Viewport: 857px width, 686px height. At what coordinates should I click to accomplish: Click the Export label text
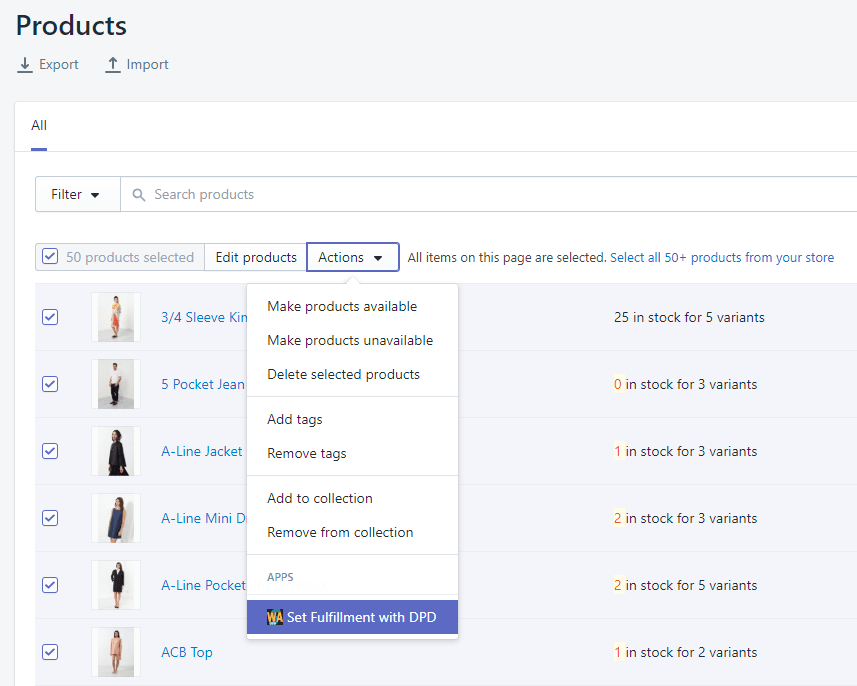click(58, 65)
